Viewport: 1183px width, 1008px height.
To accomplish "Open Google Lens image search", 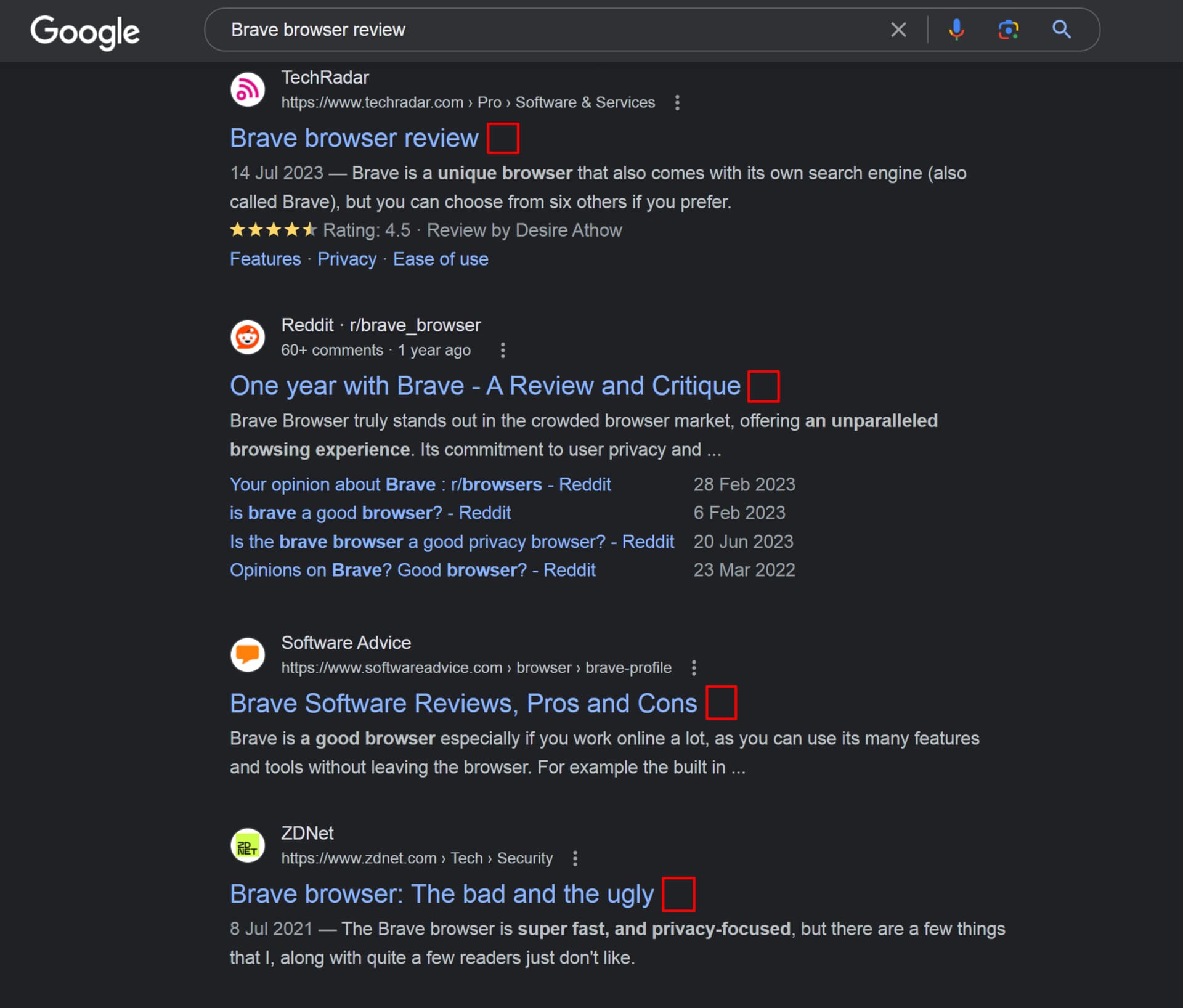I will point(1009,30).
